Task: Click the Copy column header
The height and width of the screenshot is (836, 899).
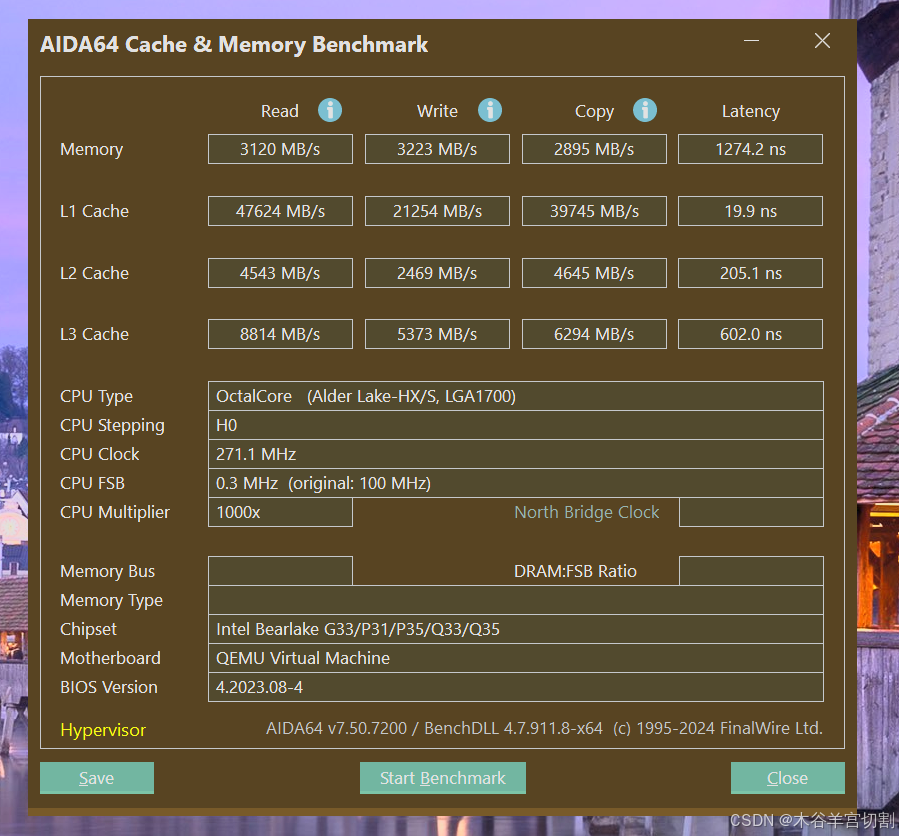Action: [595, 111]
